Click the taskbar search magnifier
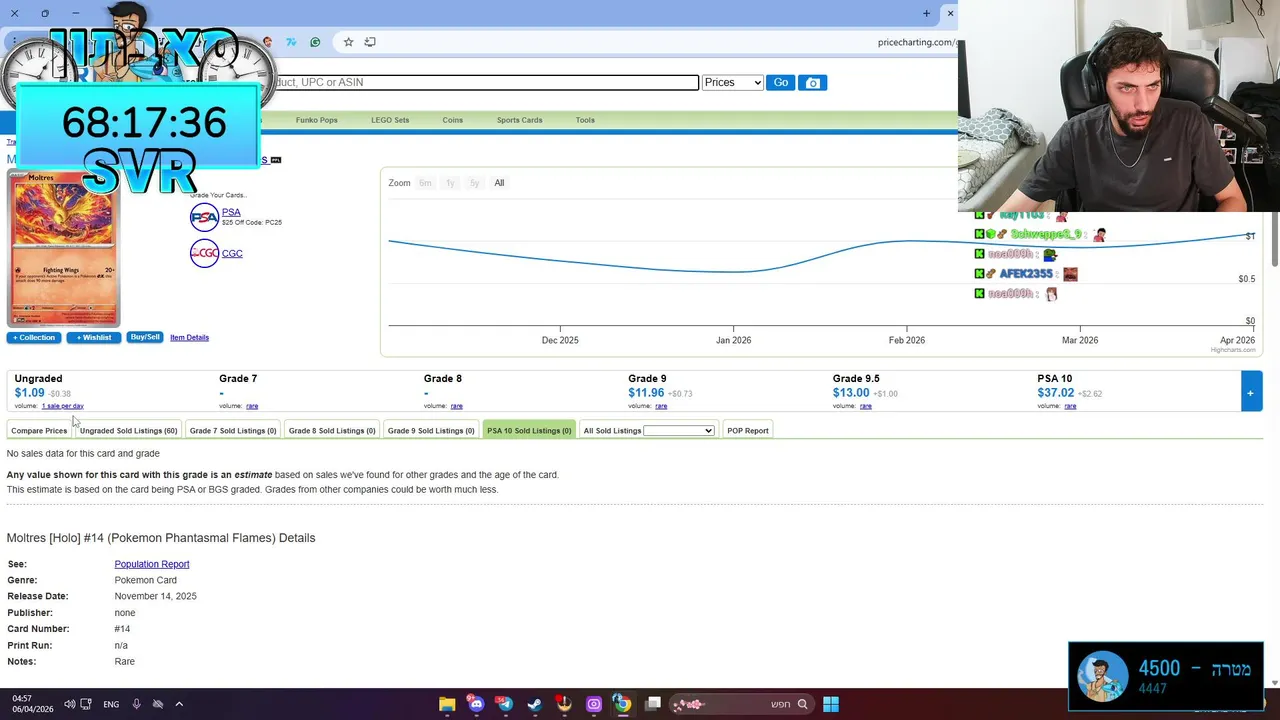 coord(802,704)
